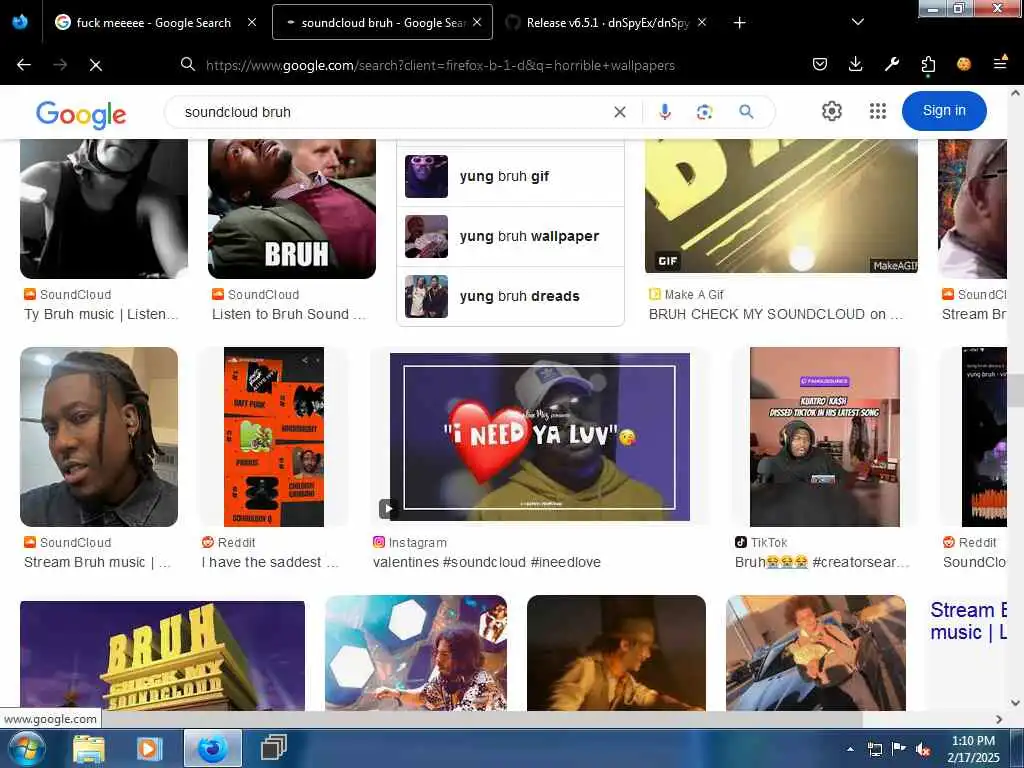Open the 'i NEED YA LUV' Instagram thumbnail

click(x=539, y=437)
